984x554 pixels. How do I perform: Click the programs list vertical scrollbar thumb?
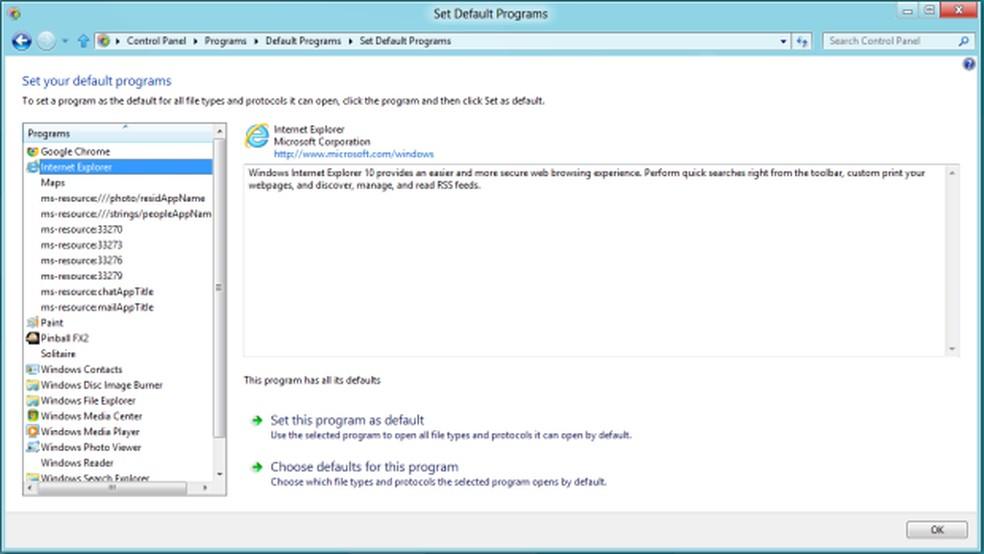click(x=219, y=287)
